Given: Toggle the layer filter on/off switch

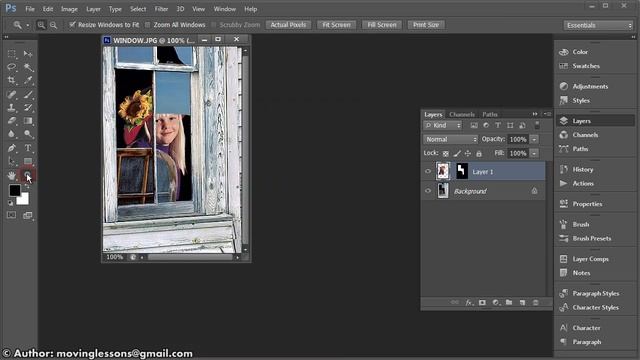Looking at the screenshot, I should pos(537,125).
